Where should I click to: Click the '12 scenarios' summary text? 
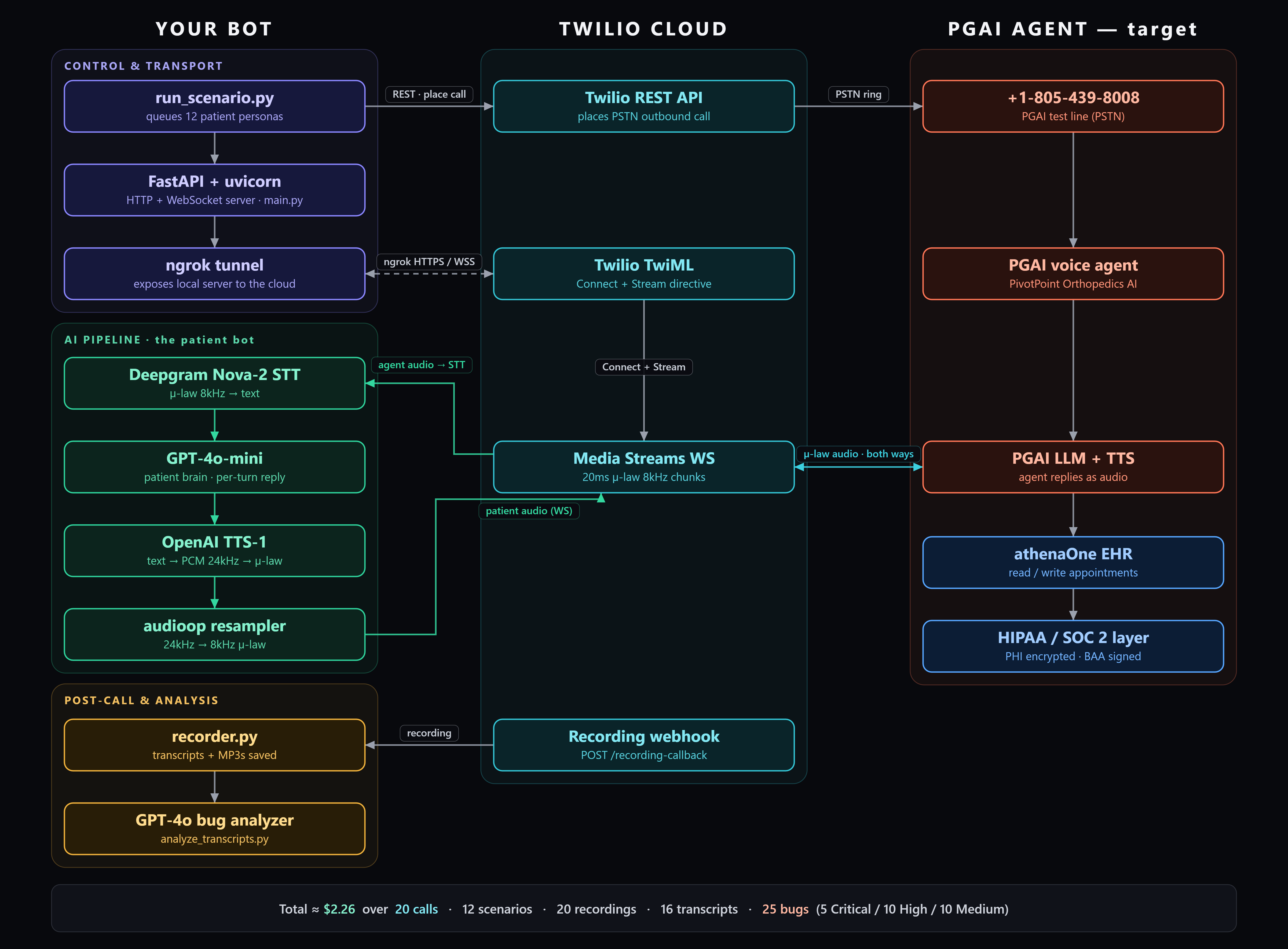497,909
